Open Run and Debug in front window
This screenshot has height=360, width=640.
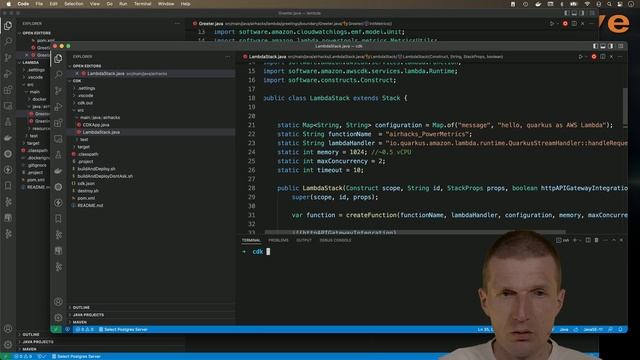(58, 107)
